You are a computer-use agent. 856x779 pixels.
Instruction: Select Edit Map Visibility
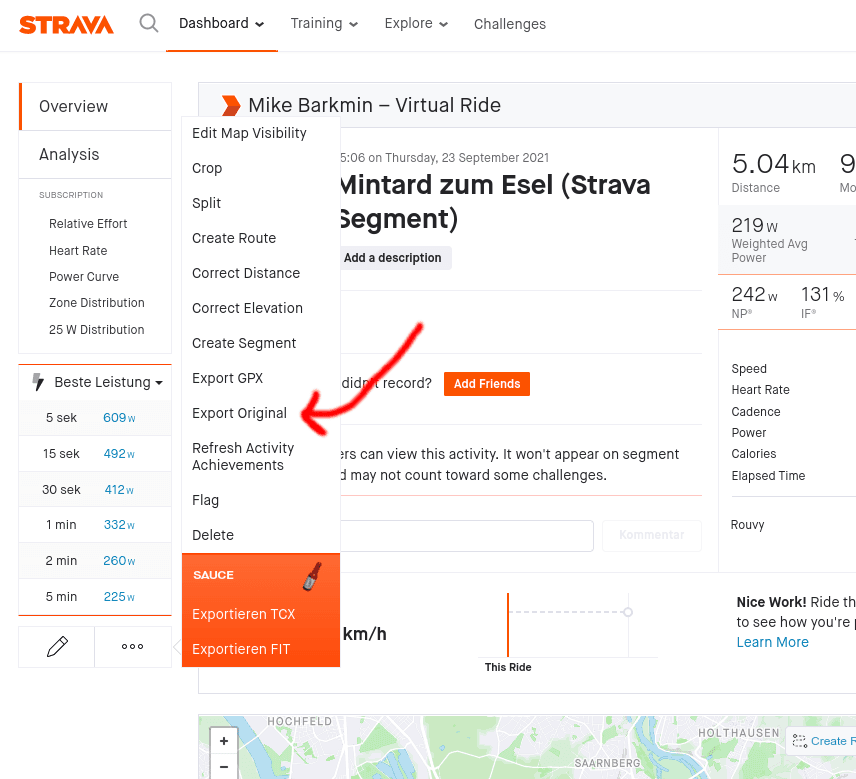[249, 133]
